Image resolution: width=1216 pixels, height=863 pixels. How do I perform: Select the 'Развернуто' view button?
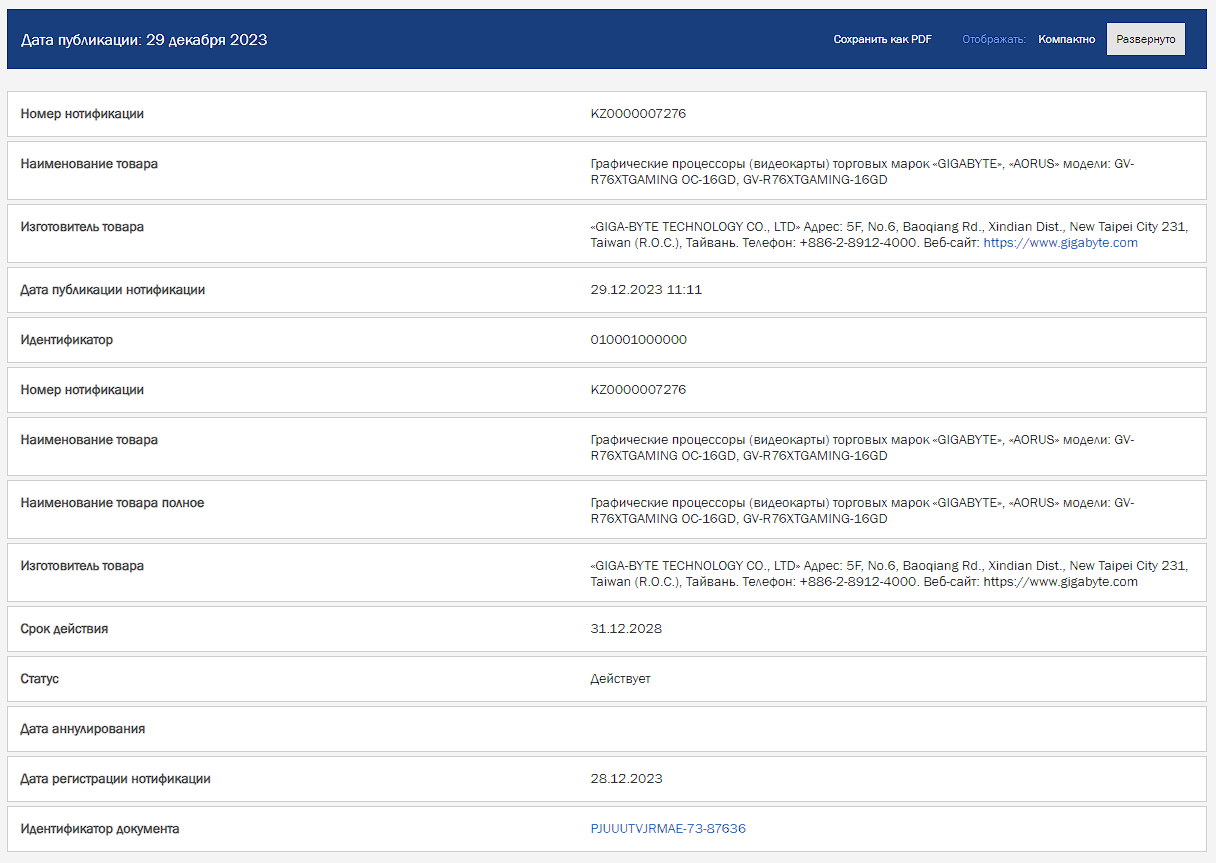point(1146,39)
